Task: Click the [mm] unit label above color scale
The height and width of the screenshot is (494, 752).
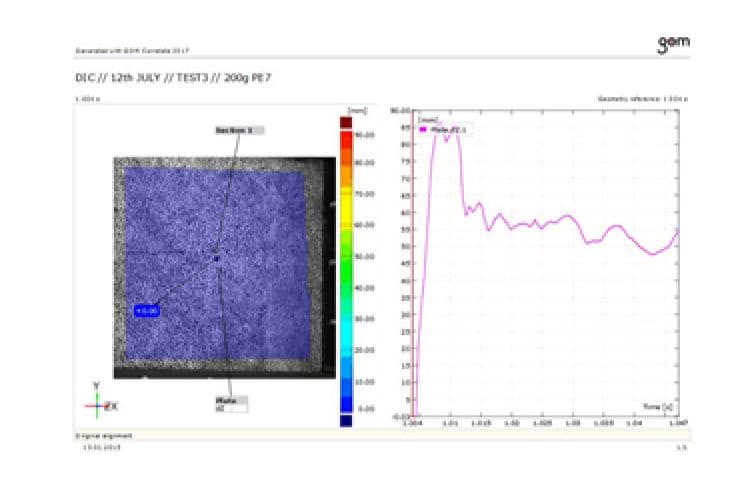Action: coord(354,108)
